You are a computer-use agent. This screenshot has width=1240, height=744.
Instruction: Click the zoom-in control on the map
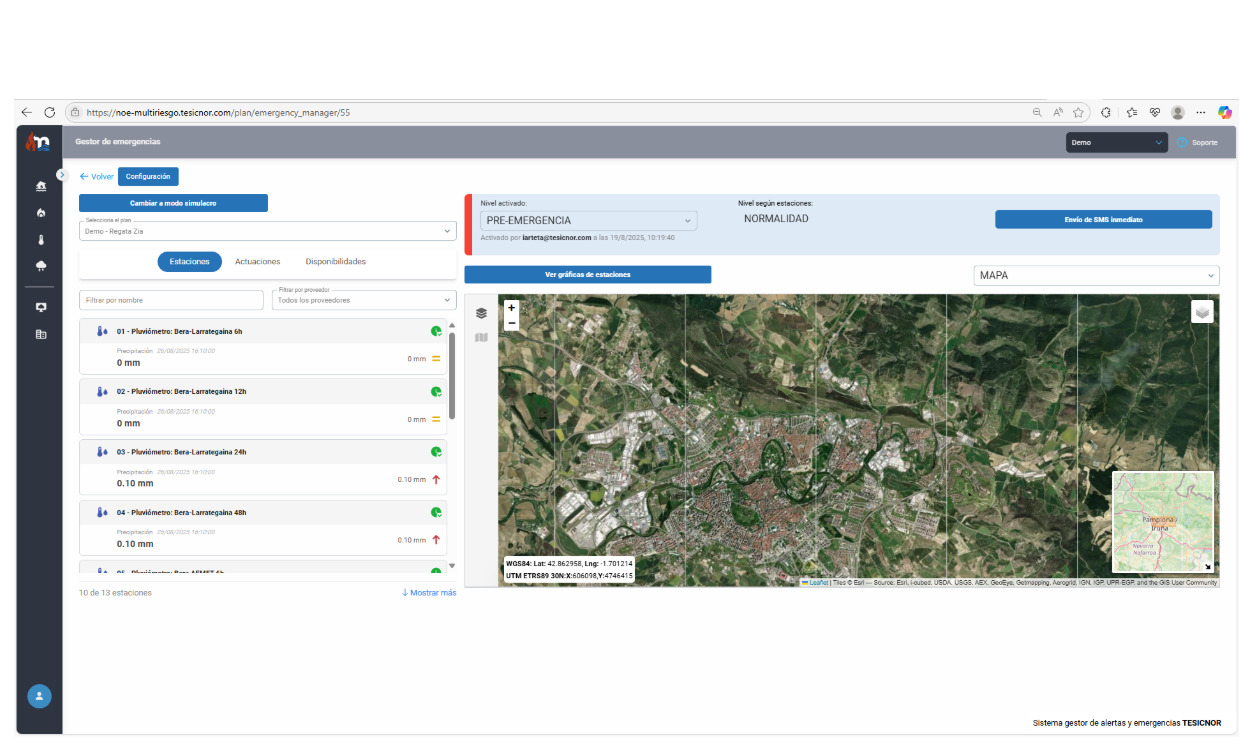(x=511, y=306)
